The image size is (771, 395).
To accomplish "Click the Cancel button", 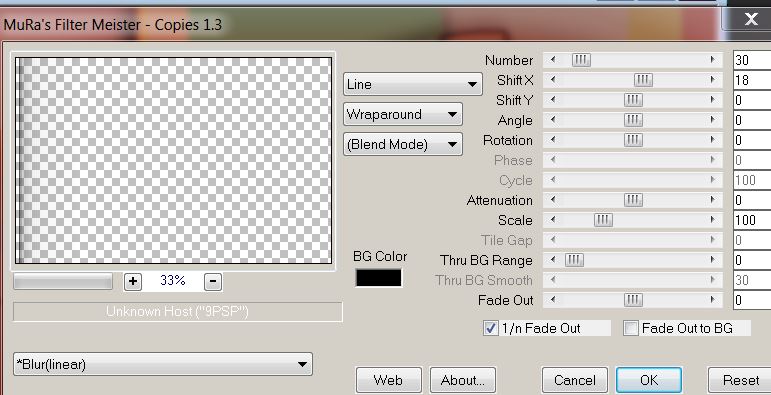I will [x=575, y=380].
